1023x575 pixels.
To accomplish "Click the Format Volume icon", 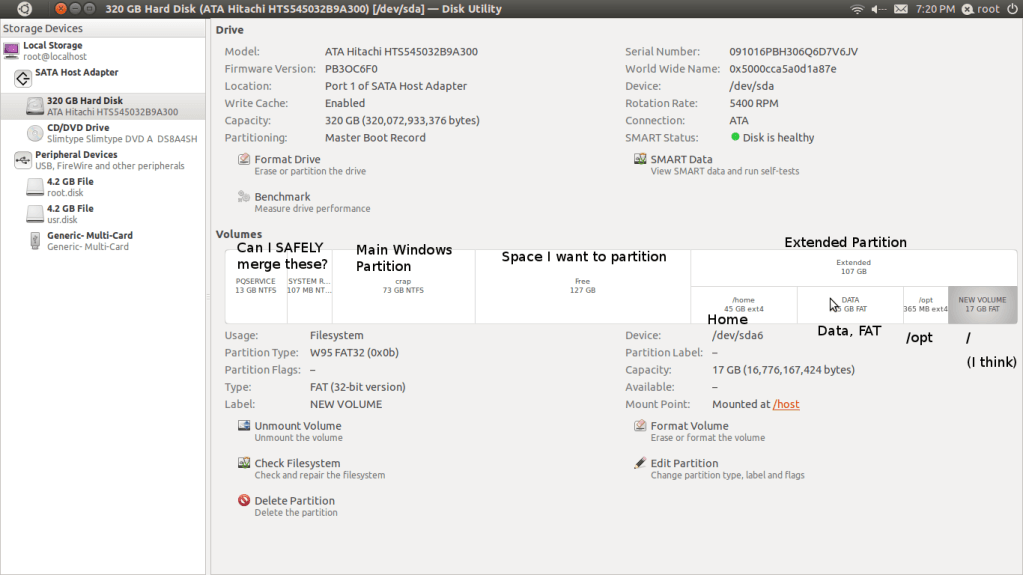I will (x=640, y=426).
